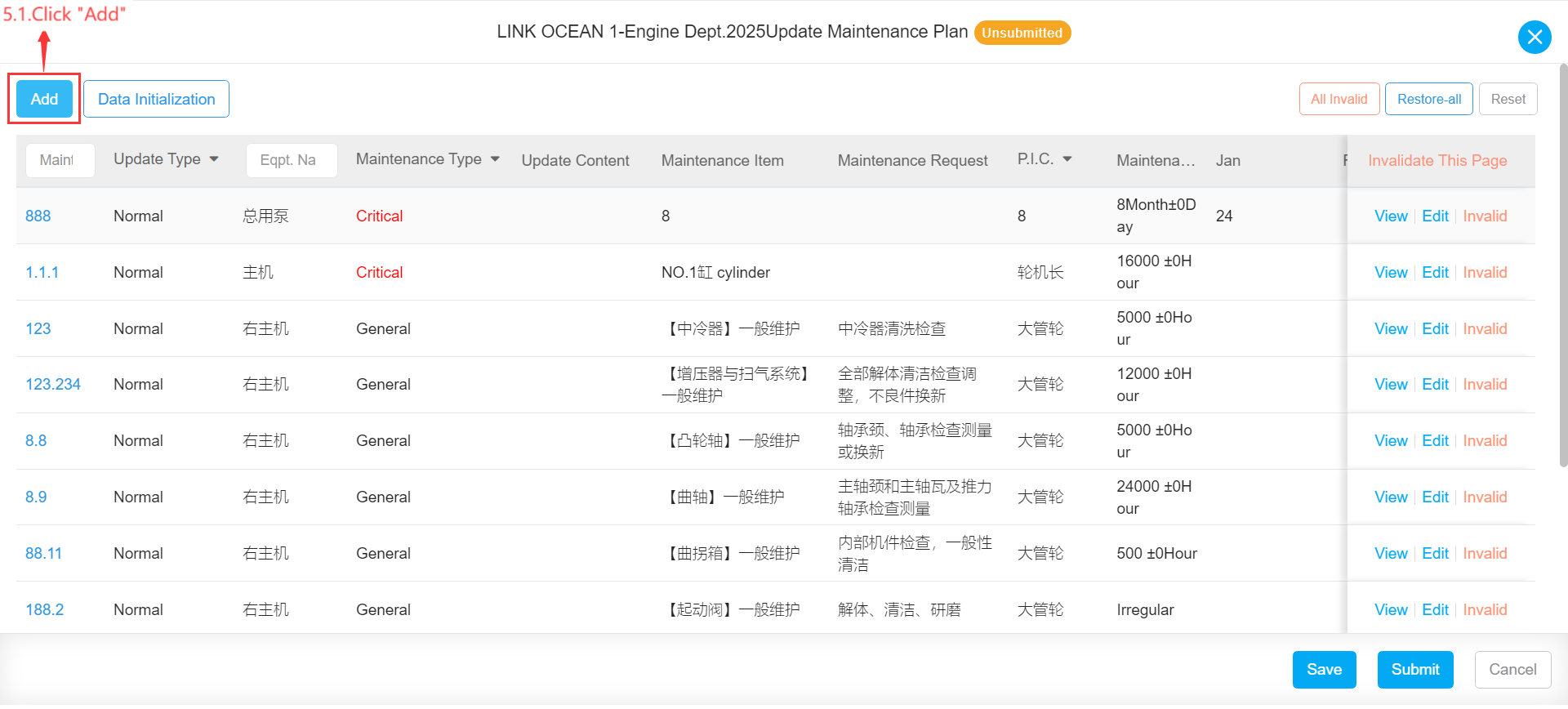The width and height of the screenshot is (1568, 709).
Task: Click Restore-all button
Action: click(x=1429, y=99)
